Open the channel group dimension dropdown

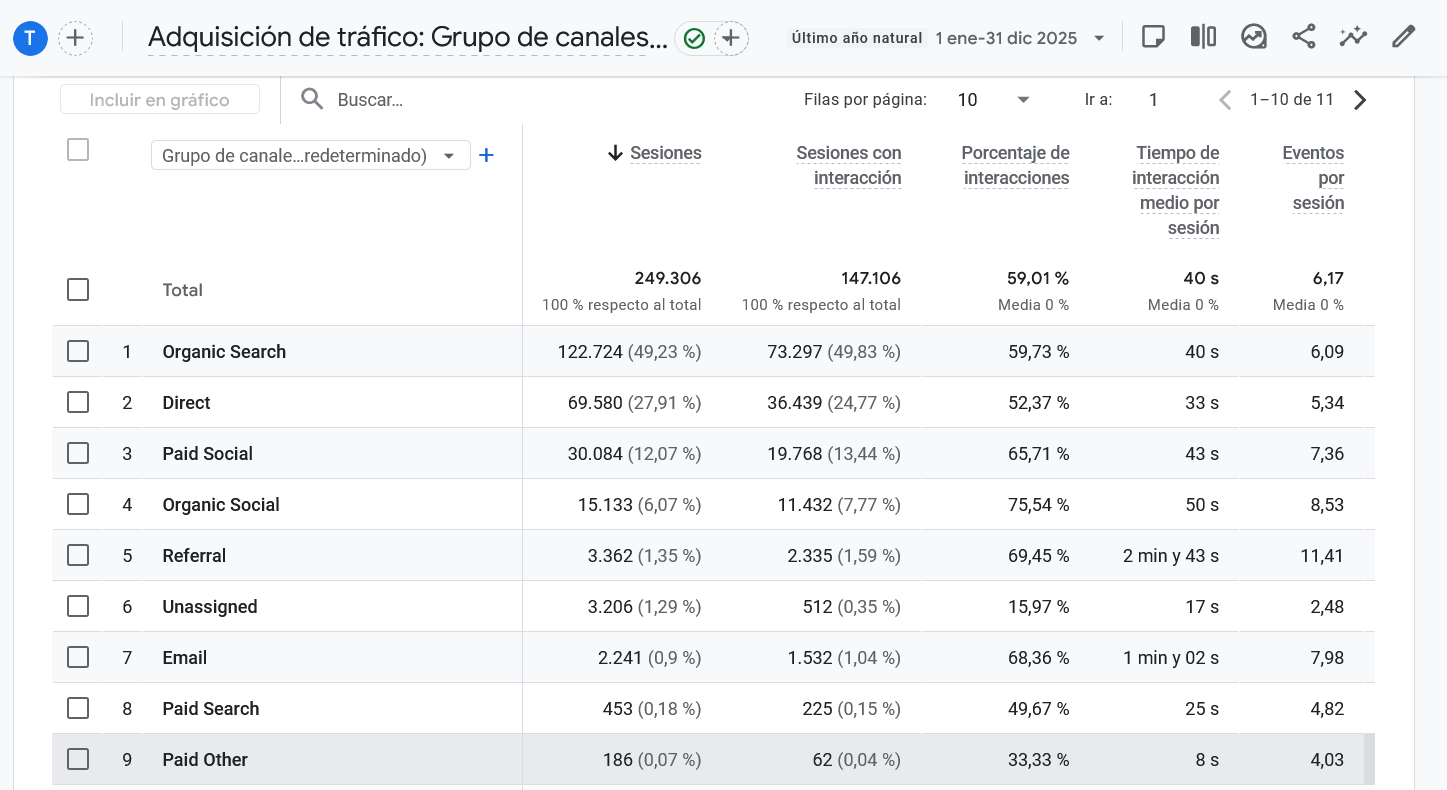tap(310, 156)
